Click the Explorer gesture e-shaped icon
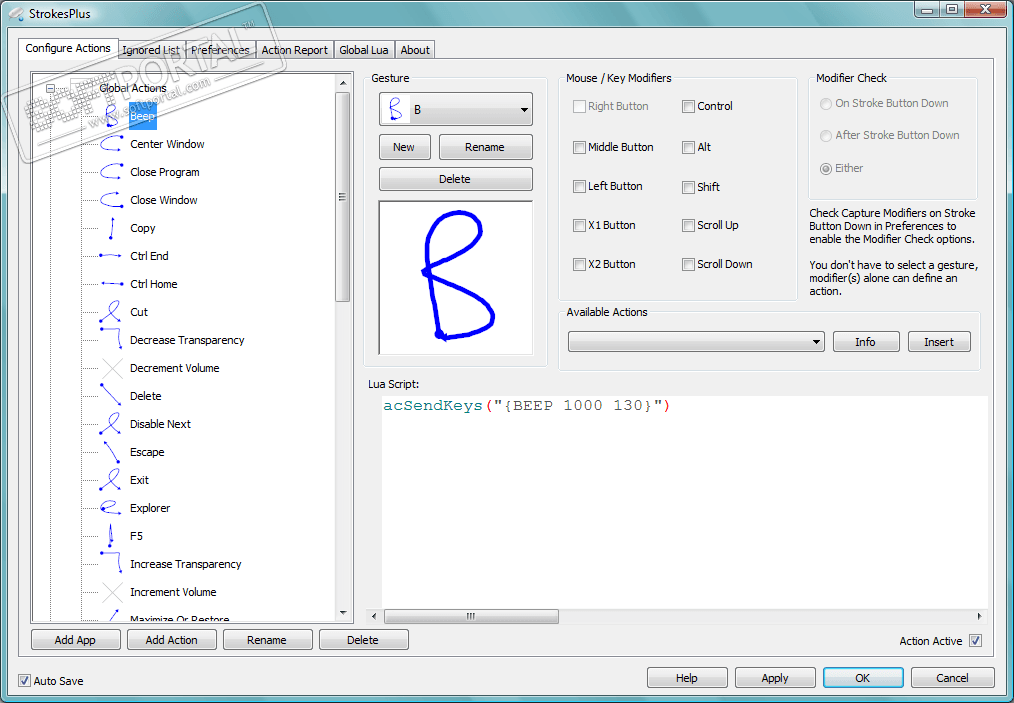 point(111,508)
